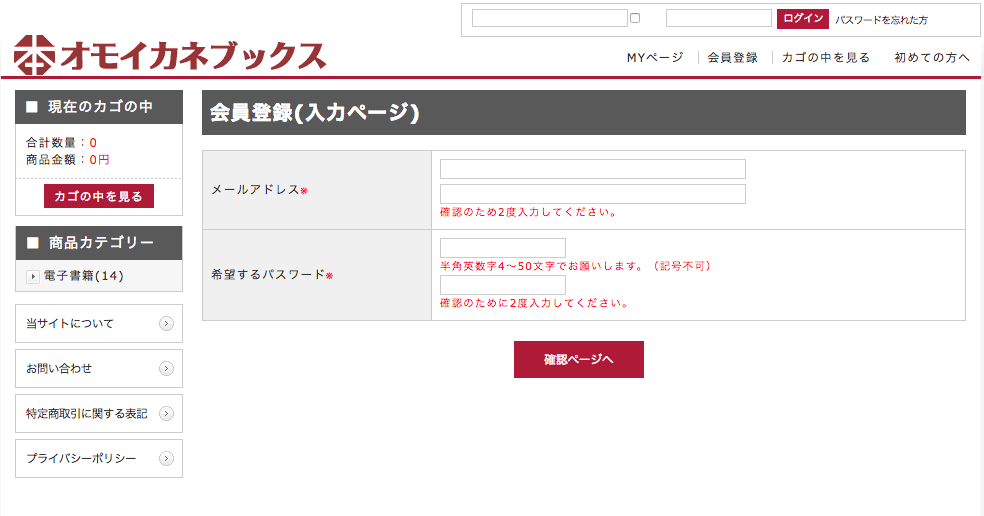Submit form with 確認ページへ button
The width and height of the screenshot is (984, 516).
(578, 359)
